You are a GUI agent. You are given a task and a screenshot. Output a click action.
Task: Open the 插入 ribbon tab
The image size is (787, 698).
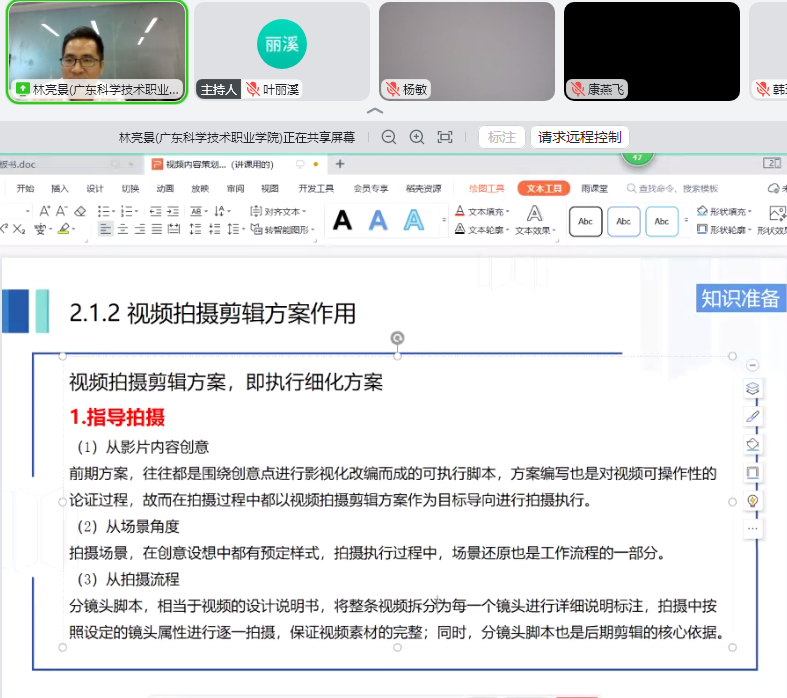[60, 189]
